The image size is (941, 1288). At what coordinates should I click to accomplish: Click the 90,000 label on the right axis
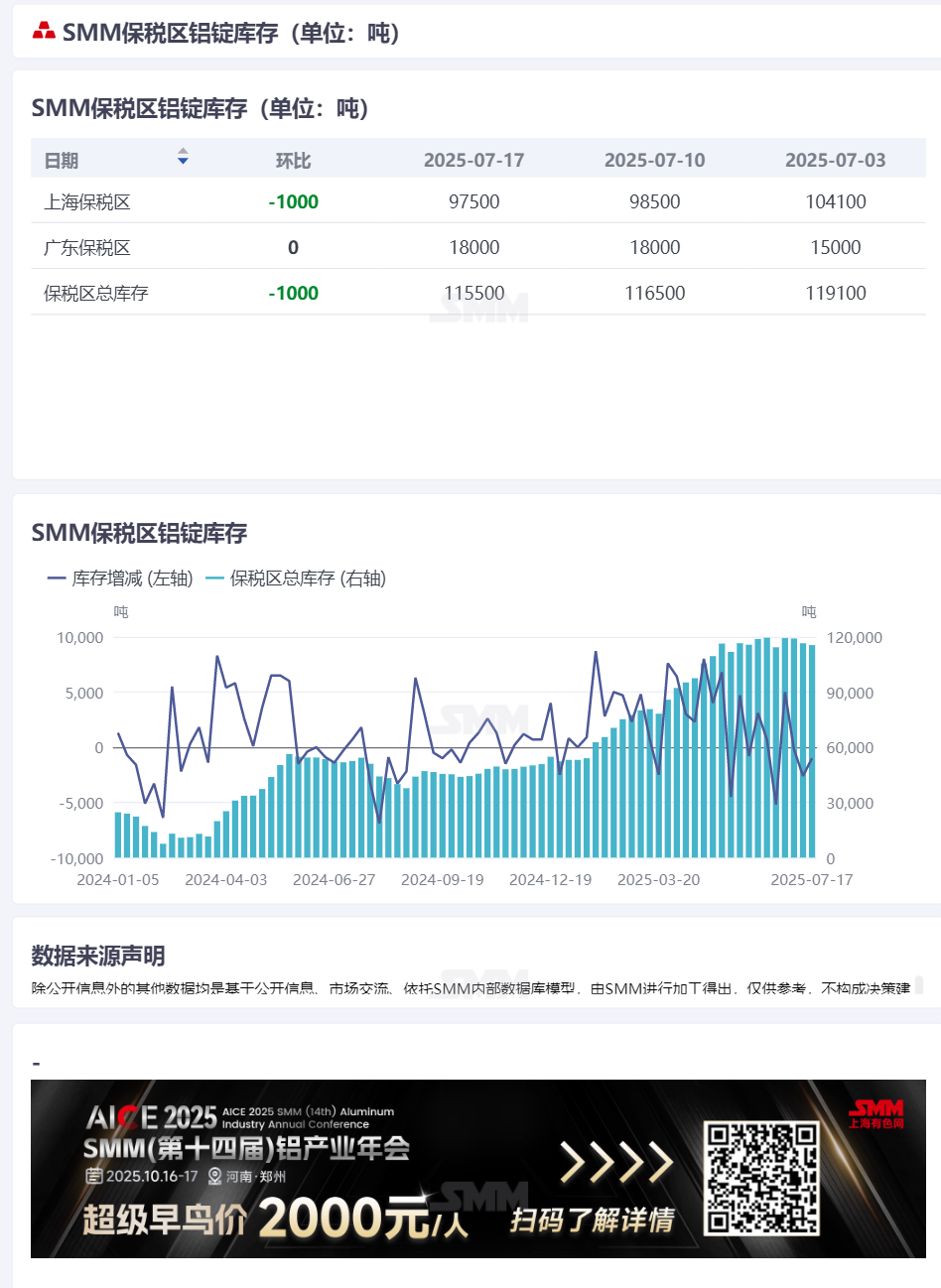[851, 694]
